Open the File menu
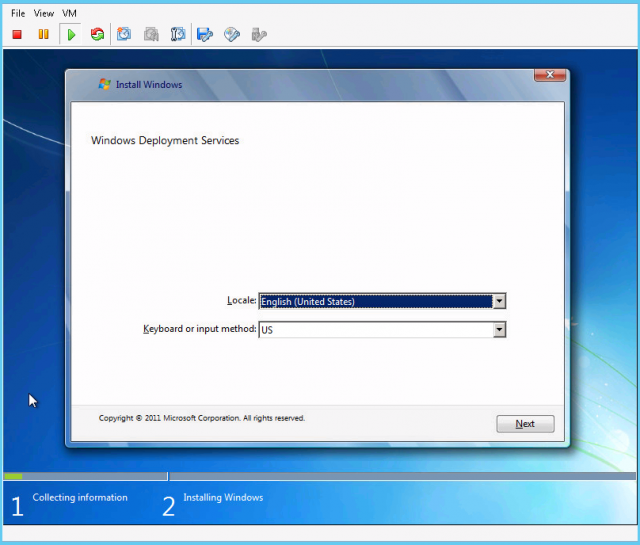This screenshot has height=545, width=640. [18, 13]
